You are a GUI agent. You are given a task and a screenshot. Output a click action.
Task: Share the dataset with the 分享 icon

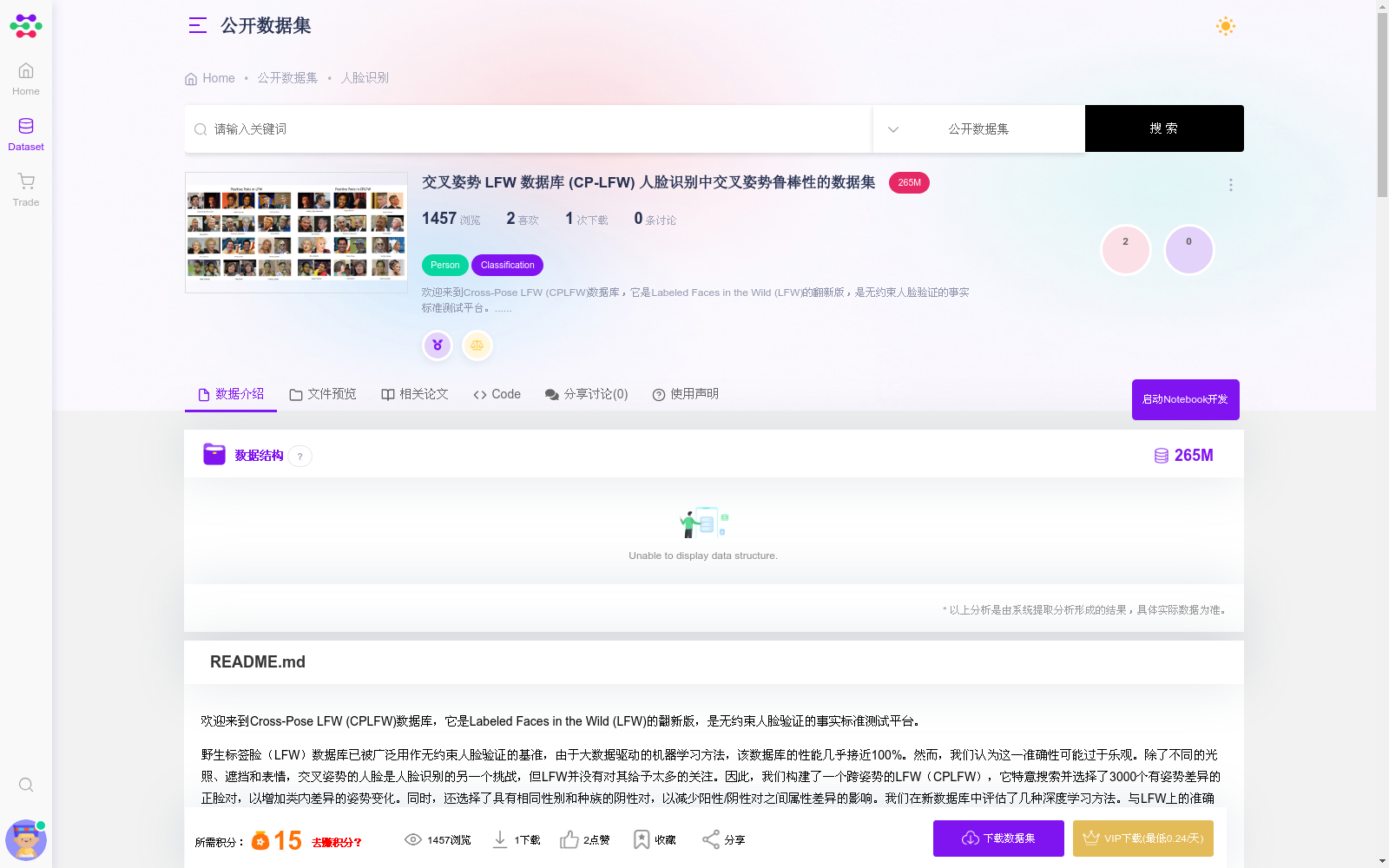pyautogui.click(x=711, y=839)
